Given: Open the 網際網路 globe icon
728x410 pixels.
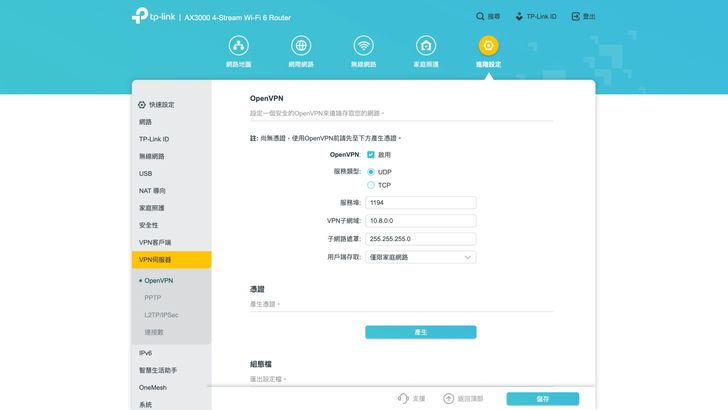Looking at the screenshot, I should pos(301,46).
